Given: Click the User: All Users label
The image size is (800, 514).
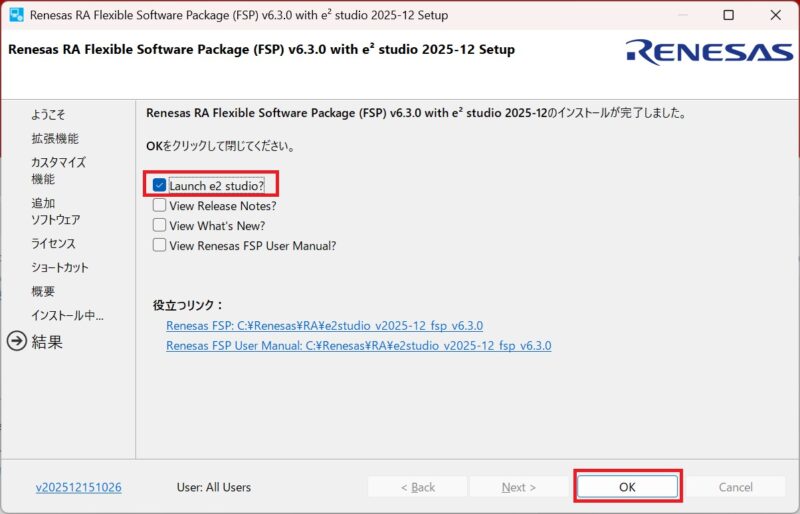Looking at the screenshot, I should tap(214, 487).
